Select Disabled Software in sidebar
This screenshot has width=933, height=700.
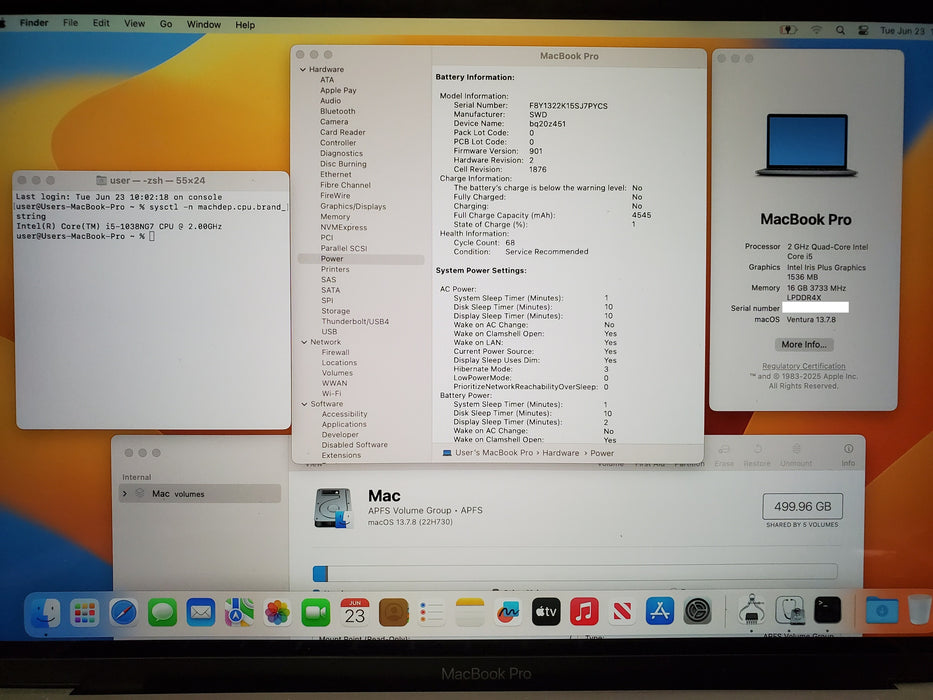pos(355,445)
